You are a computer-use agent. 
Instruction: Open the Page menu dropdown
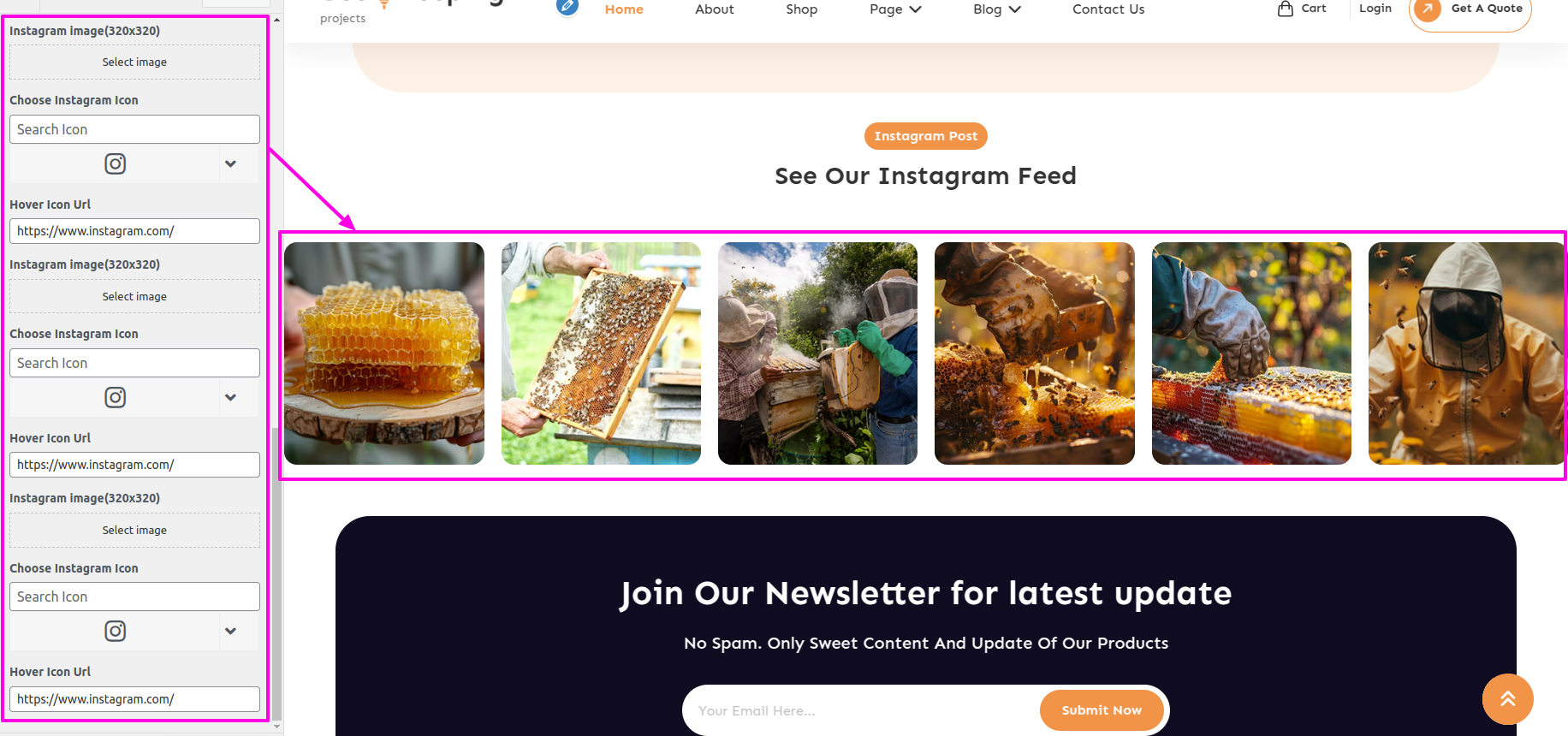coord(895,9)
